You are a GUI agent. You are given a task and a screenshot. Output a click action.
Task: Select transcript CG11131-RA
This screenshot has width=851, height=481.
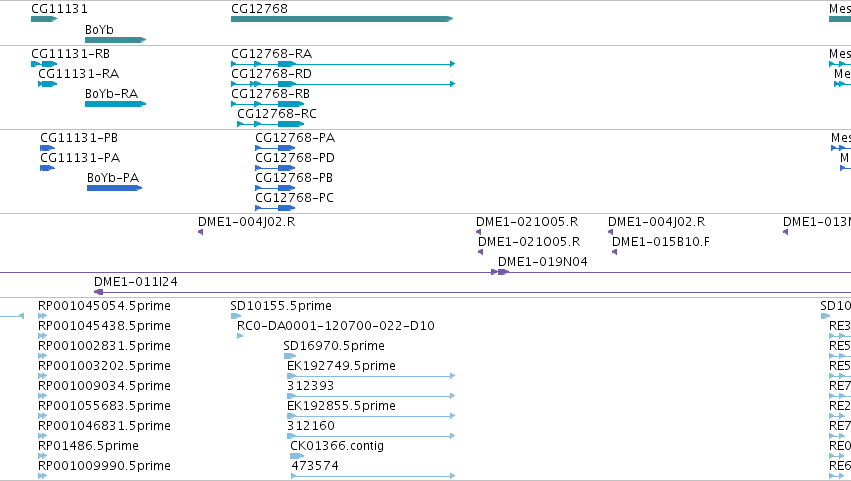tap(48, 84)
